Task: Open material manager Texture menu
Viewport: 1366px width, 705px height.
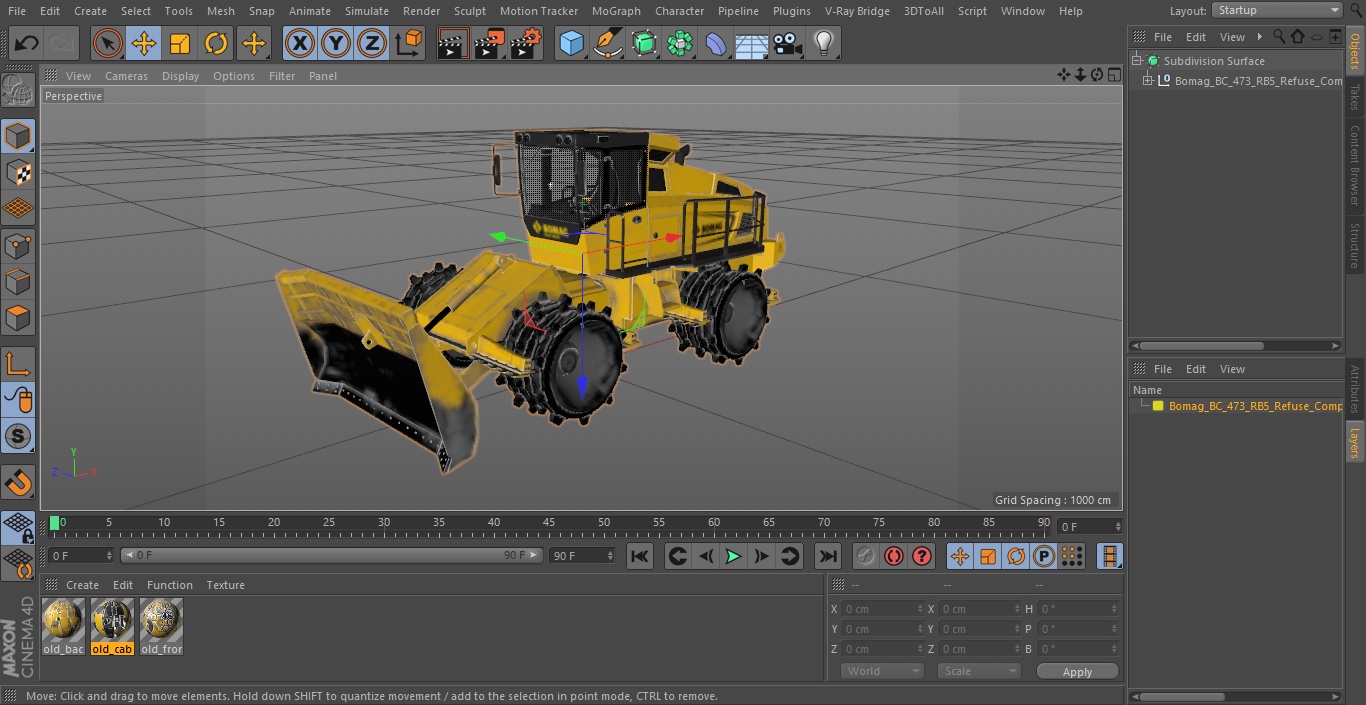Action: pos(225,585)
